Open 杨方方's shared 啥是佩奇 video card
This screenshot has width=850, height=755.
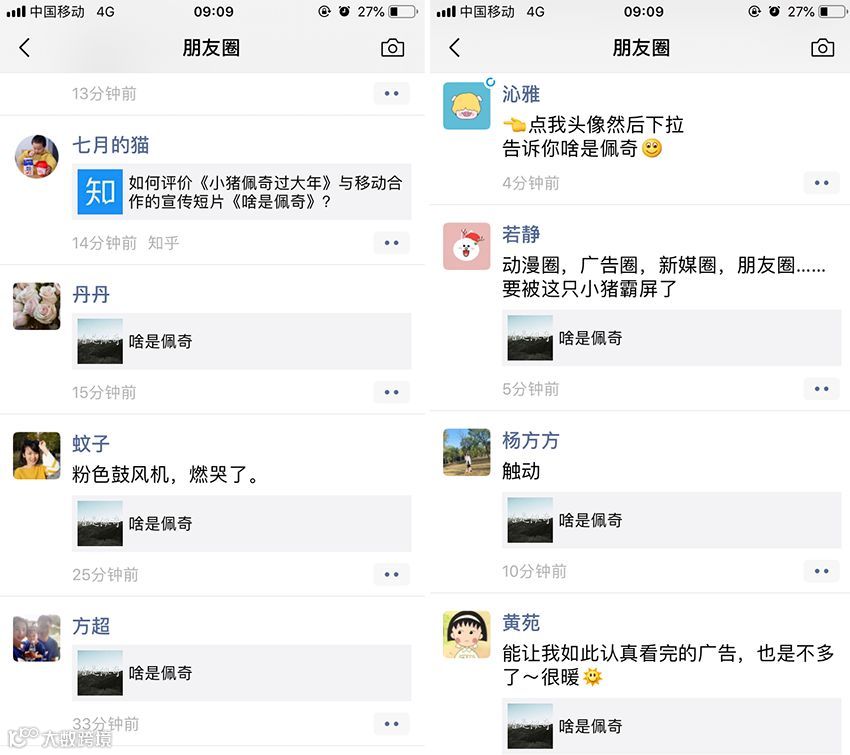coord(671,520)
